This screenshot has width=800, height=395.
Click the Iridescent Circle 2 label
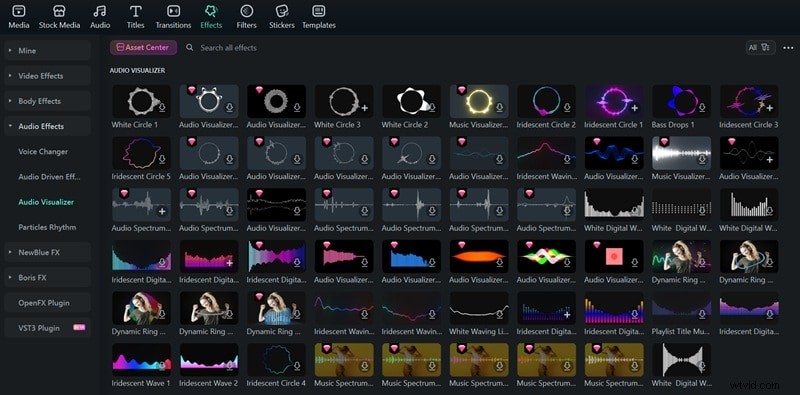[546, 125]
